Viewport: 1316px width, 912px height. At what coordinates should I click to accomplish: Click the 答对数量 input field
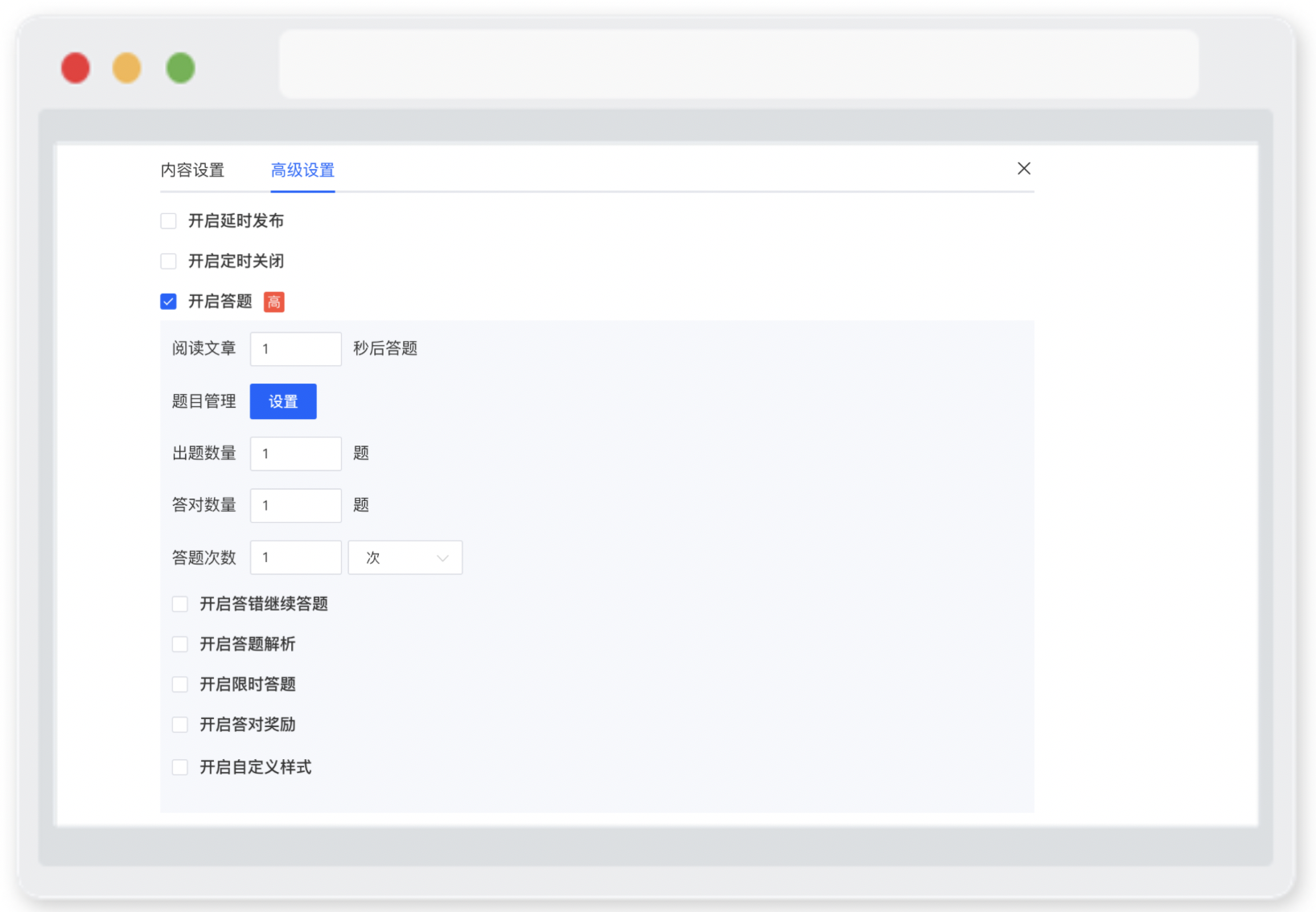(x=296, y=506)
